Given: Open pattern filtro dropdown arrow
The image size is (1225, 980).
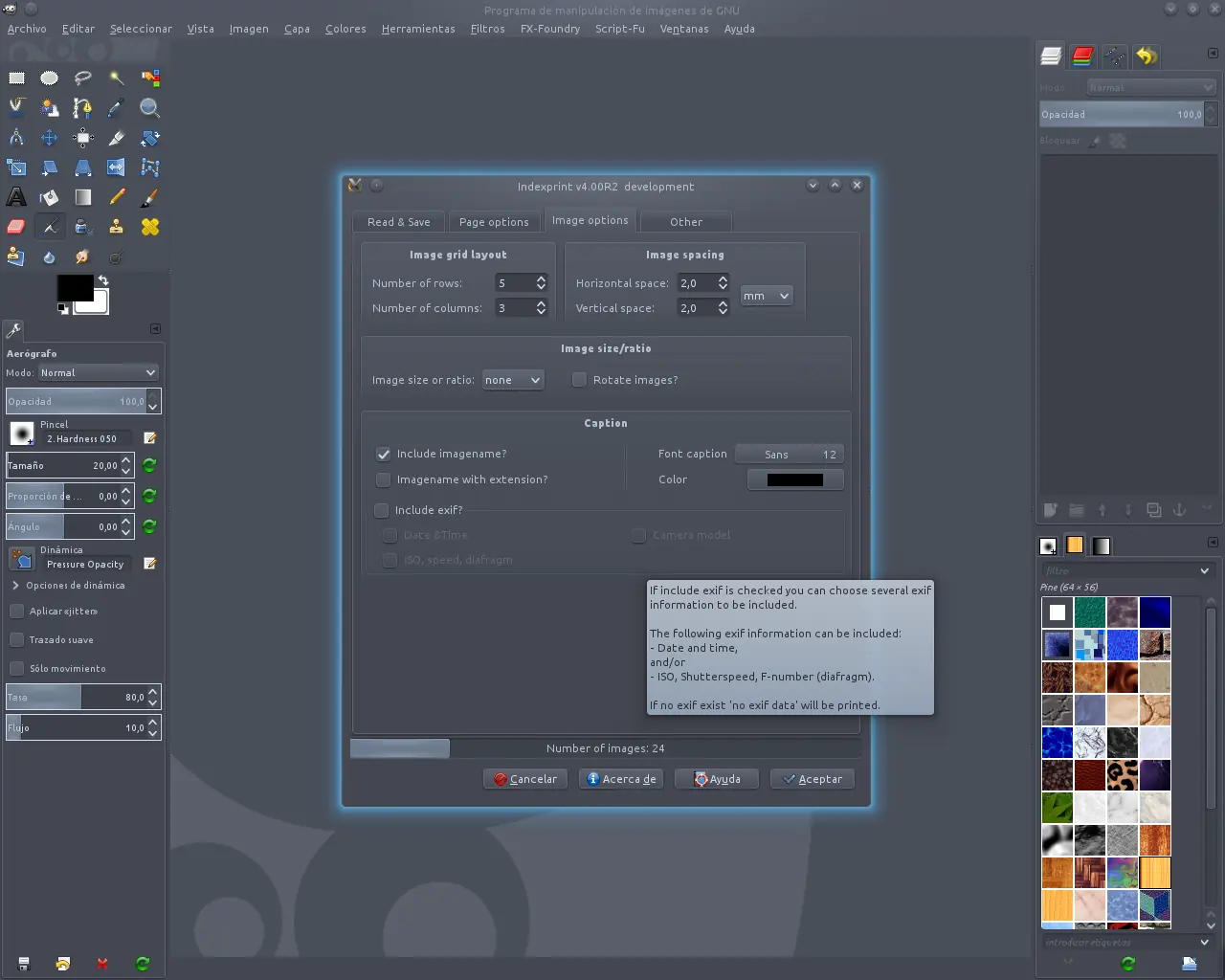Looking at the screenshot, I should (1205, 570).
